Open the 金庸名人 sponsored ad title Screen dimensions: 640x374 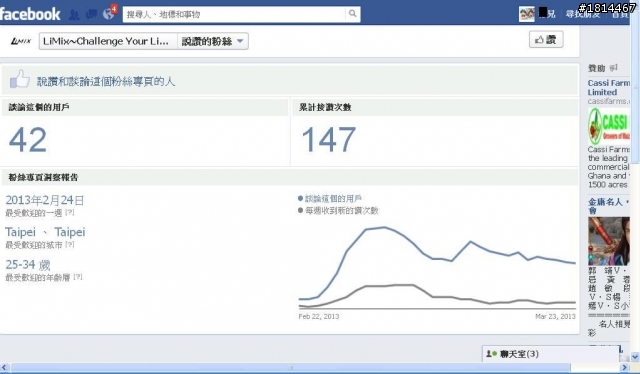[609, 206]
